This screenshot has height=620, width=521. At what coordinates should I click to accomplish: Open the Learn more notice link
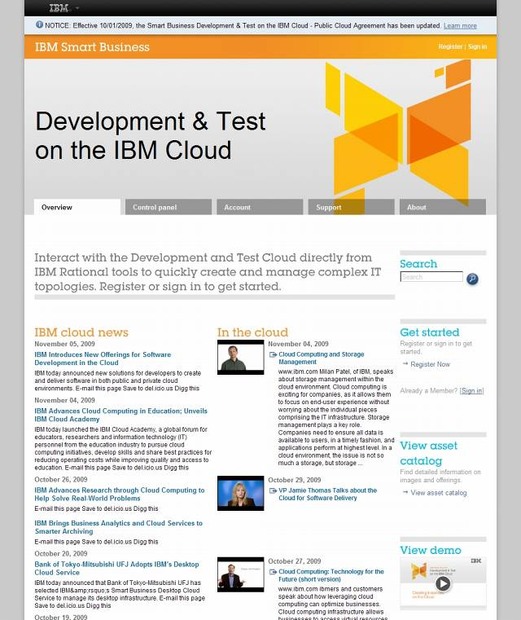coord(460,26)
